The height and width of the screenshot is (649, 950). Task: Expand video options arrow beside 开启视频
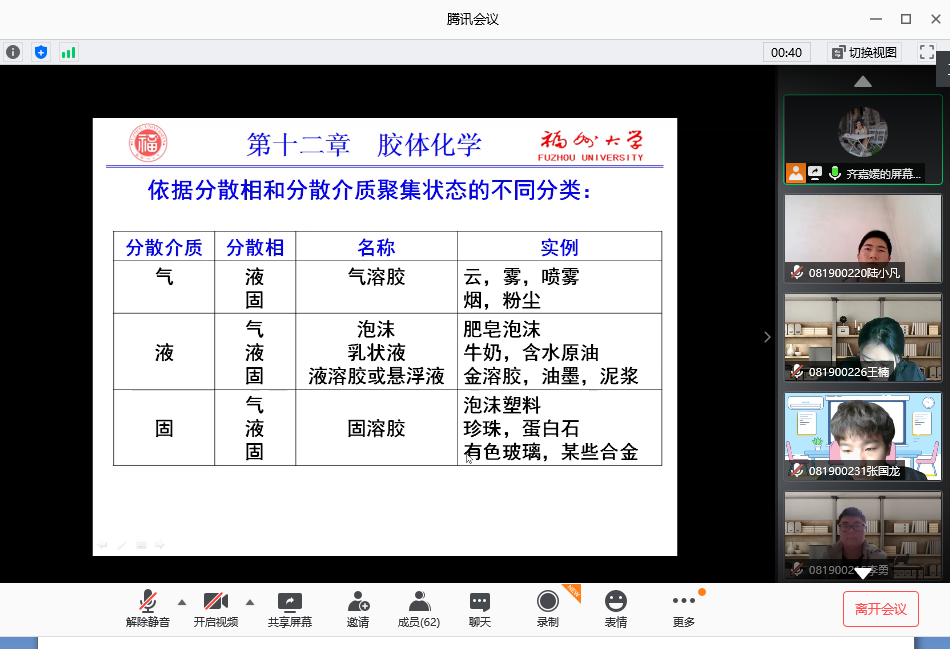[250, 602]
